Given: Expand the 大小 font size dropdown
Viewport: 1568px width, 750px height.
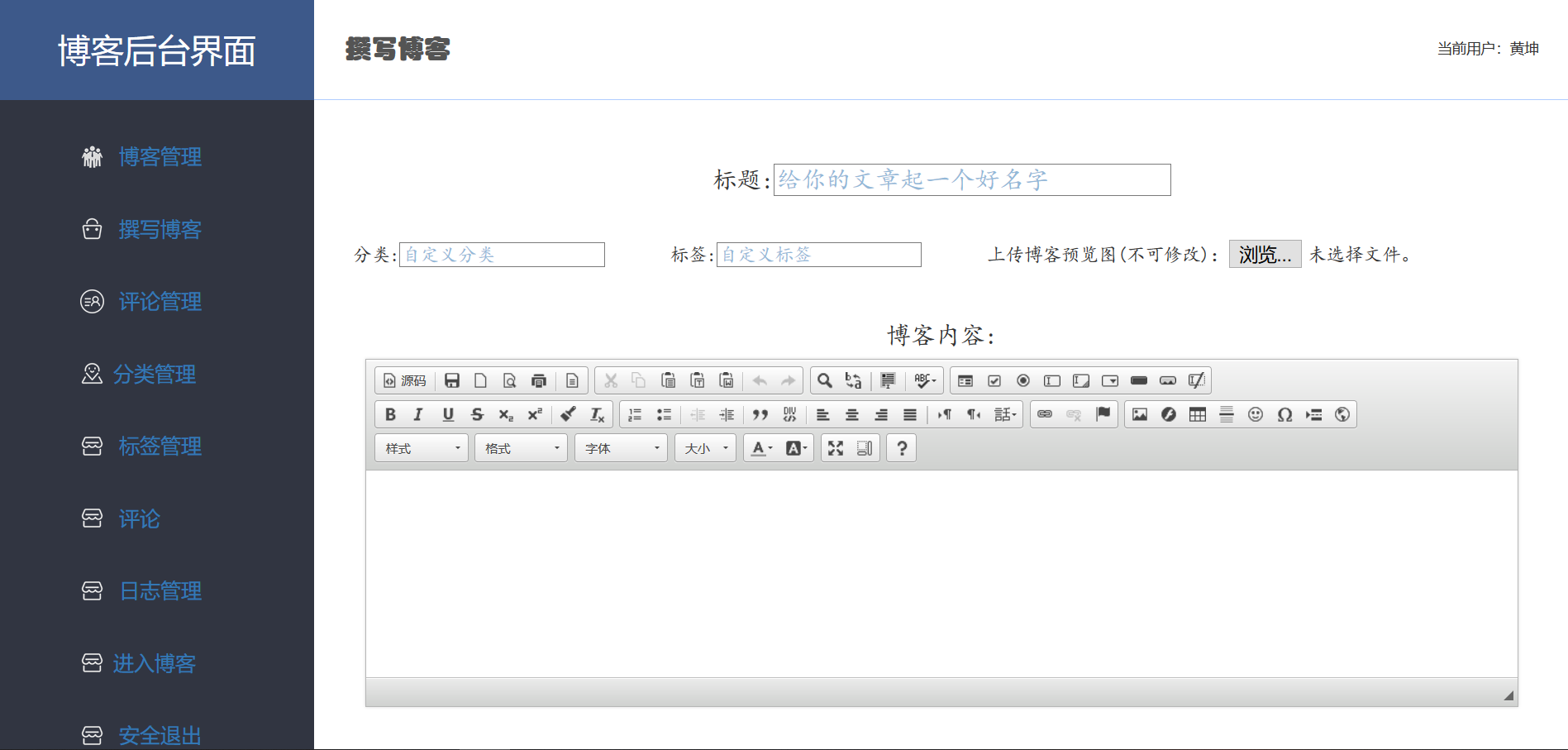Looking at the screenshot, I should tap(704, 447).
